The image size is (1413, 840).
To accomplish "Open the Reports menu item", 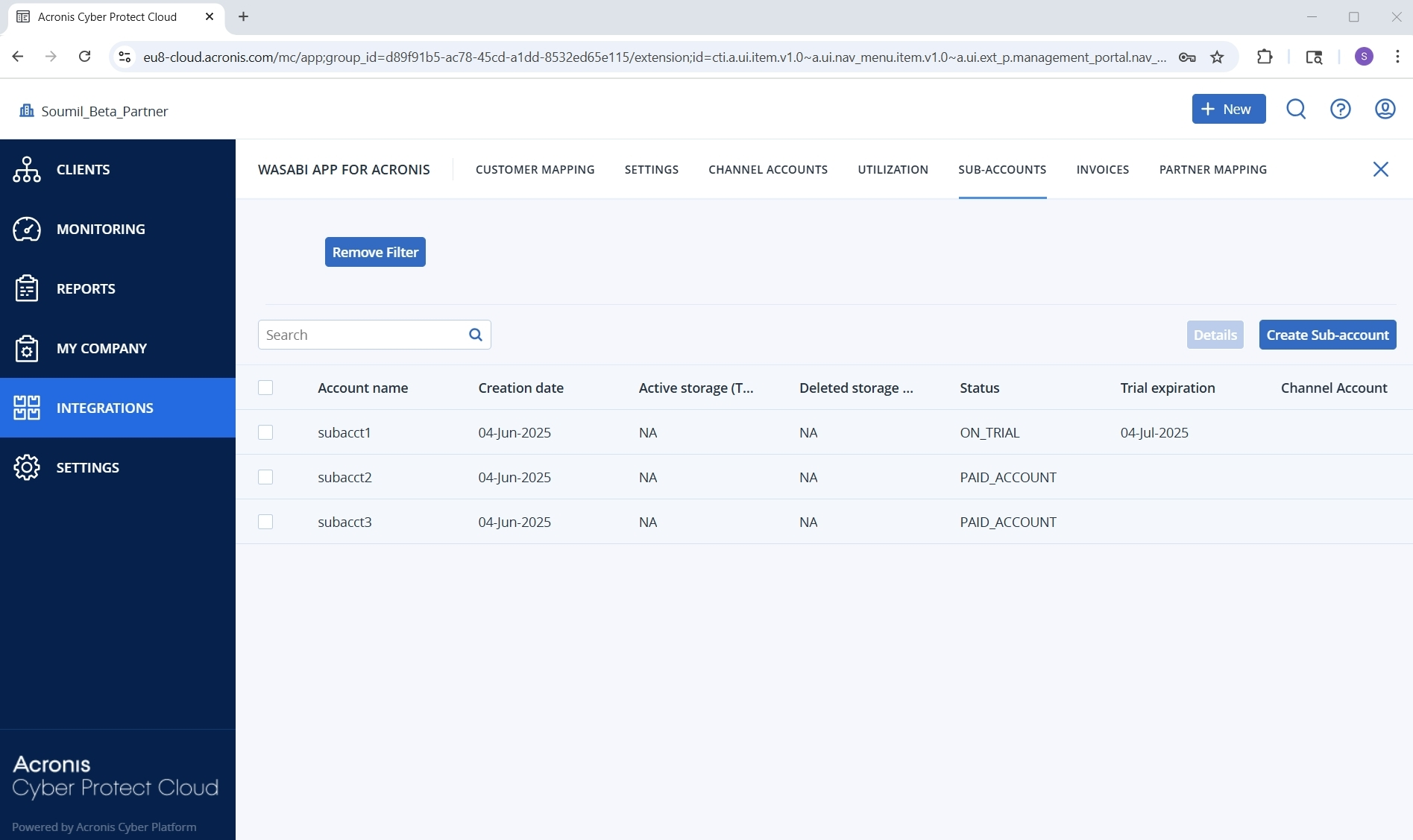I will (118, 288).
